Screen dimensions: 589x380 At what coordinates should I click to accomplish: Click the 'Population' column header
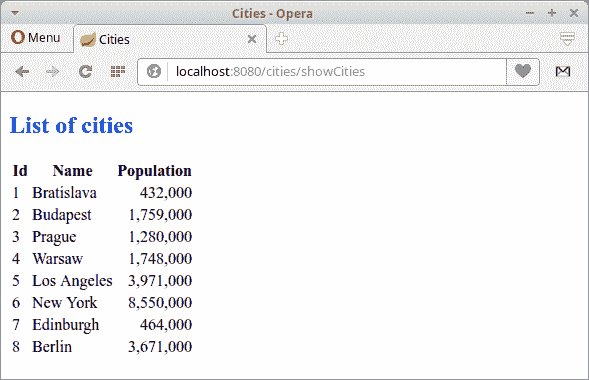pyautogui.click(x=155, y=171)
